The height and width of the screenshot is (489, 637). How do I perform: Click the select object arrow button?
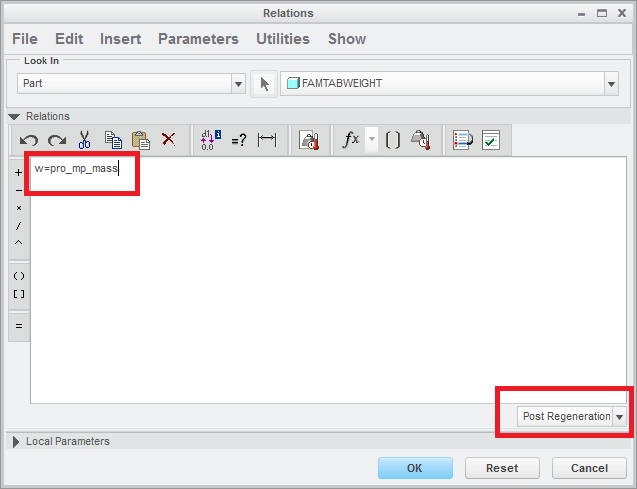pos(264,84)
